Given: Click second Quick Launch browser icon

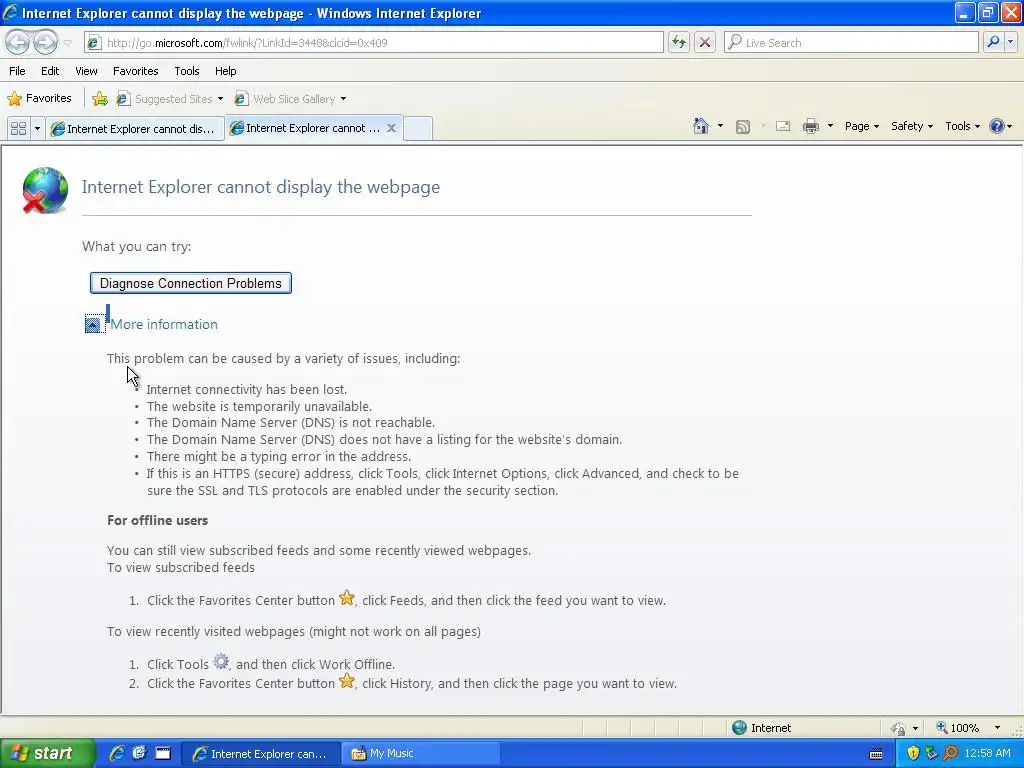Looking at the screenshot, I should click(139, 753).
